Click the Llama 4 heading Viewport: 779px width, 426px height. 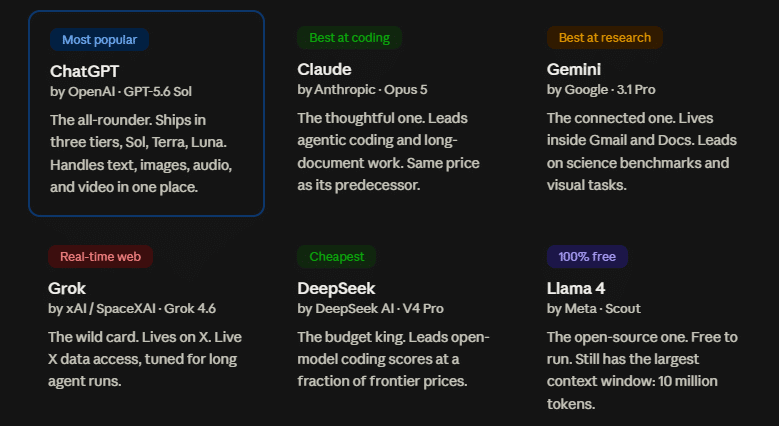pos(576,288)
